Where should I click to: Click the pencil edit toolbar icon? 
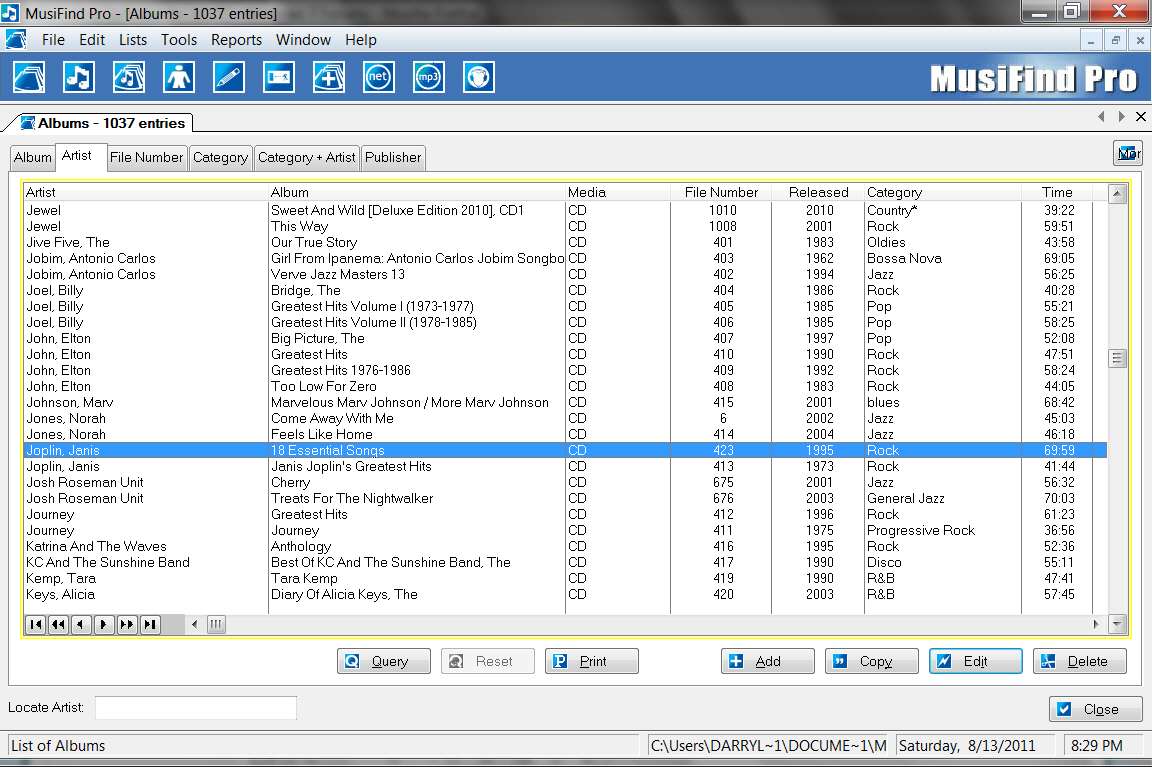(x=228, y=77)
